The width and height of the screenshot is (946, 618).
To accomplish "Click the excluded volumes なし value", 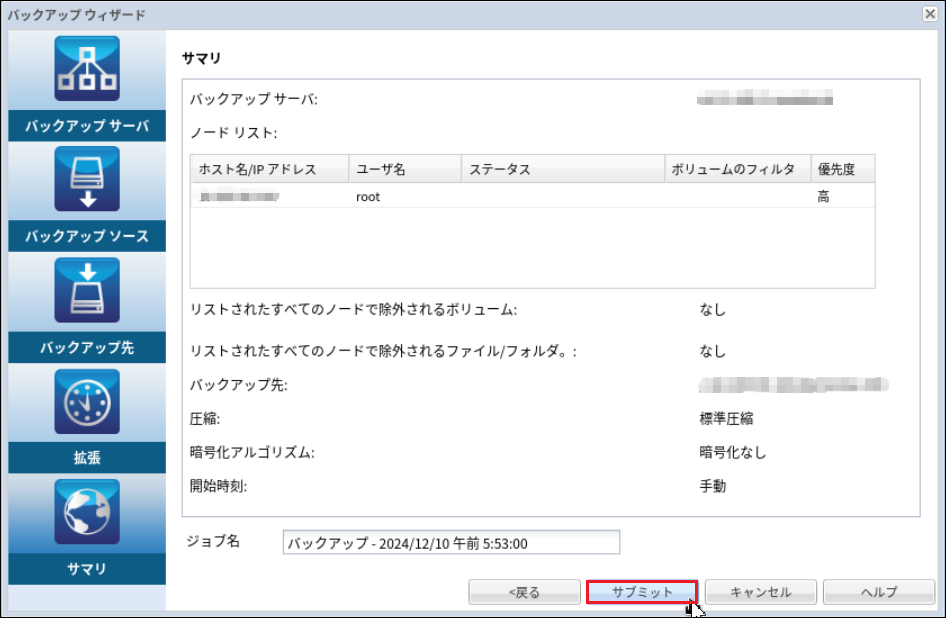I will 713,310.
